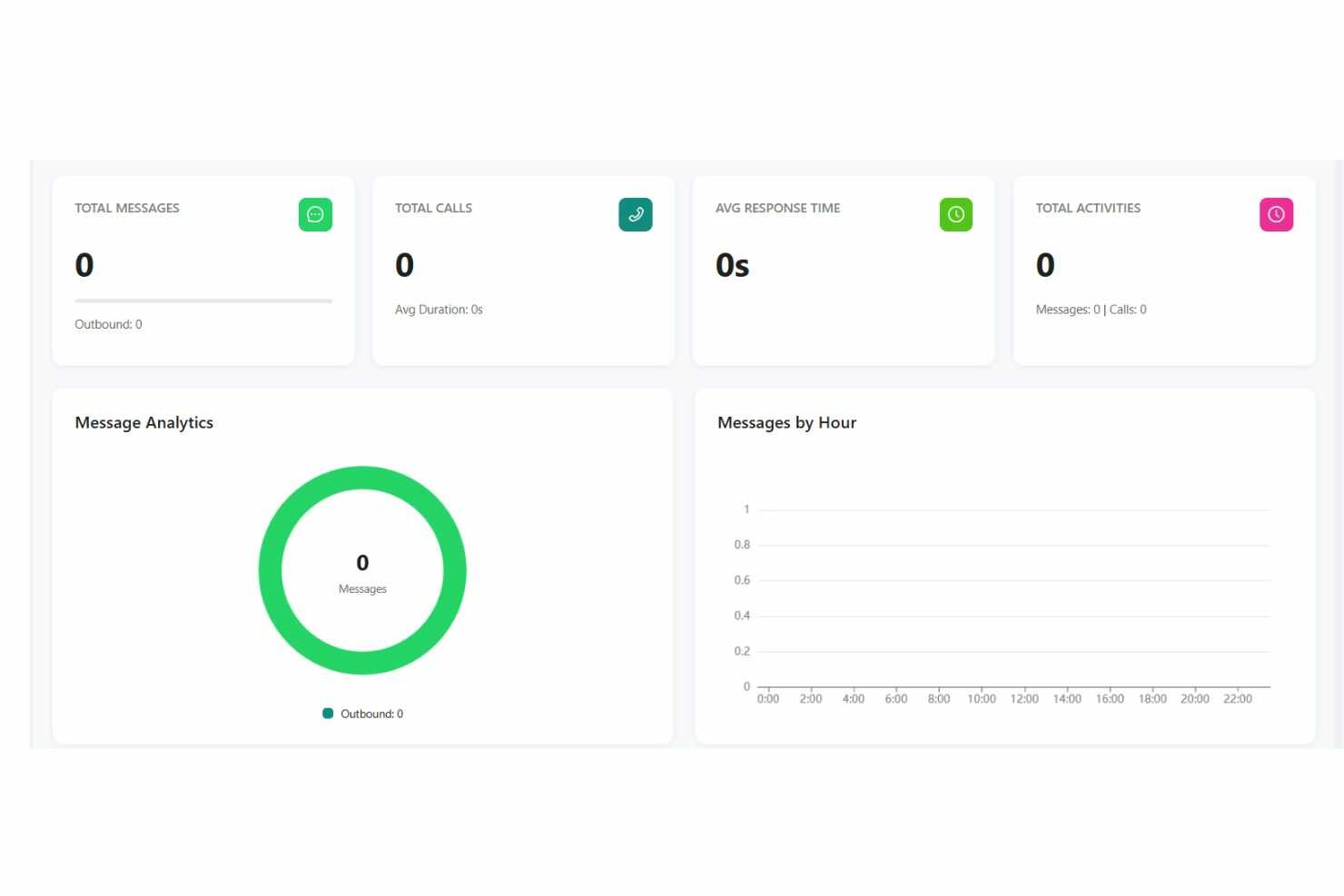This screenshot has width=1344, height=896.
Task: Click the 0s average response time value
Action: point(732,265)
